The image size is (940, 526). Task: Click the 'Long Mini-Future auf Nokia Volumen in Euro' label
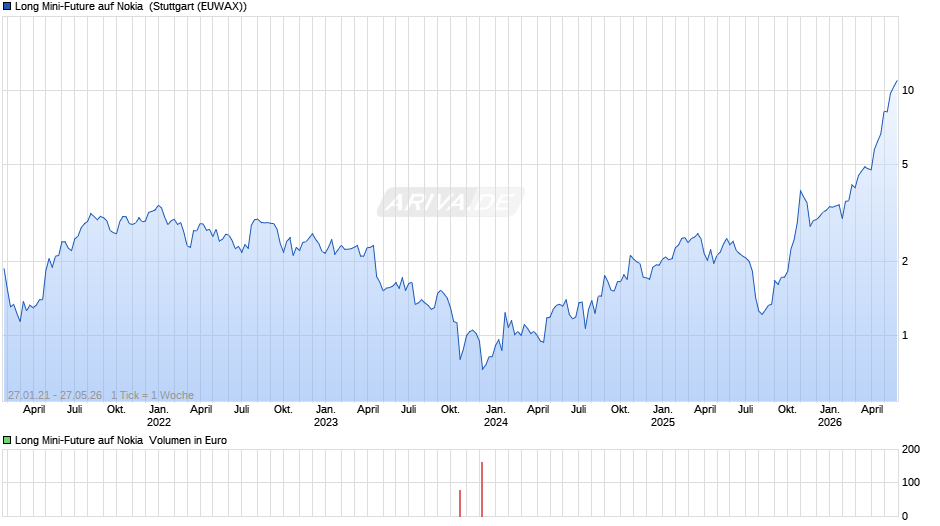pyautogui.click(x=120, y=440)
